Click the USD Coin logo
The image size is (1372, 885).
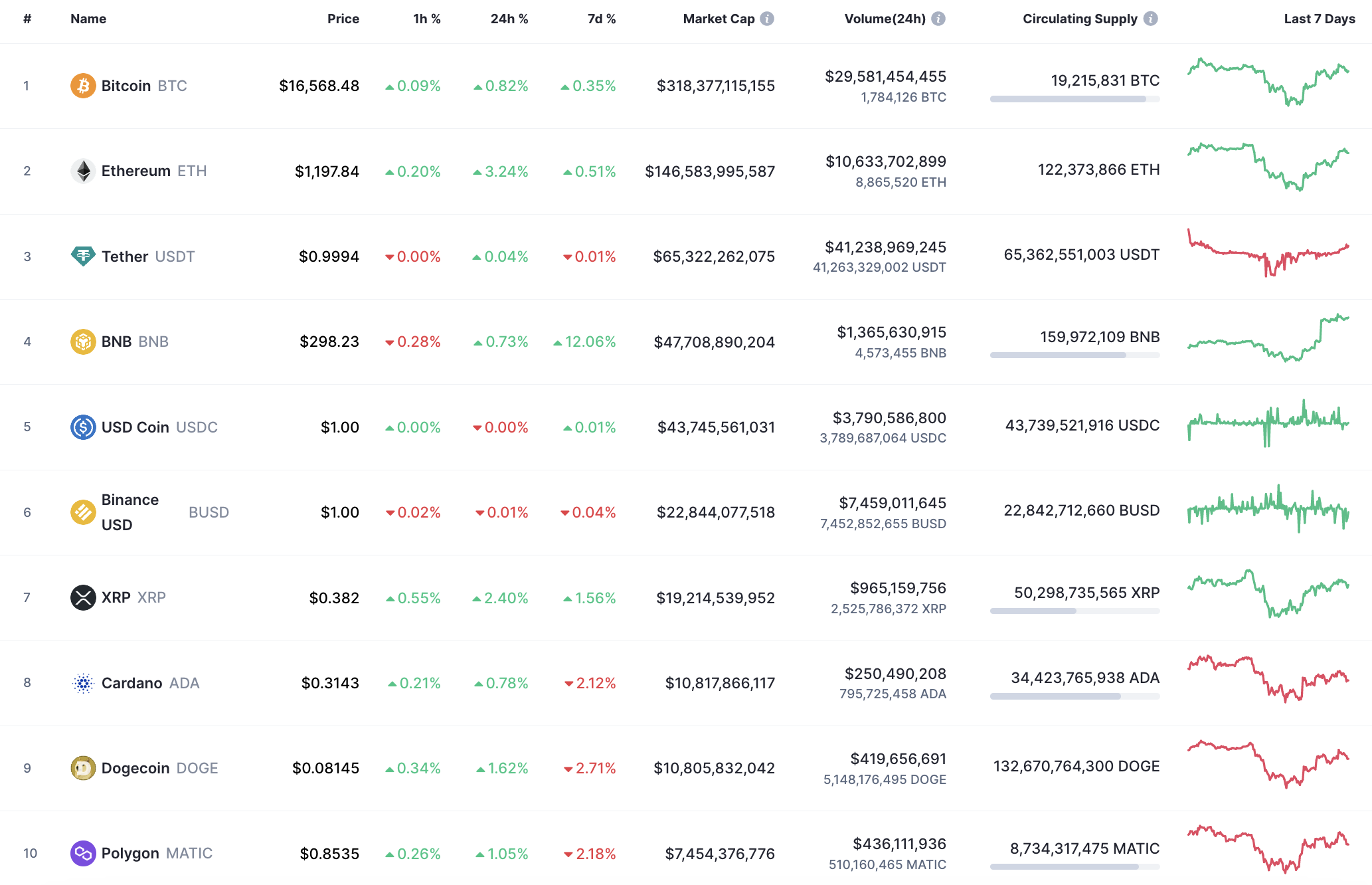click(x=82, y=427)
